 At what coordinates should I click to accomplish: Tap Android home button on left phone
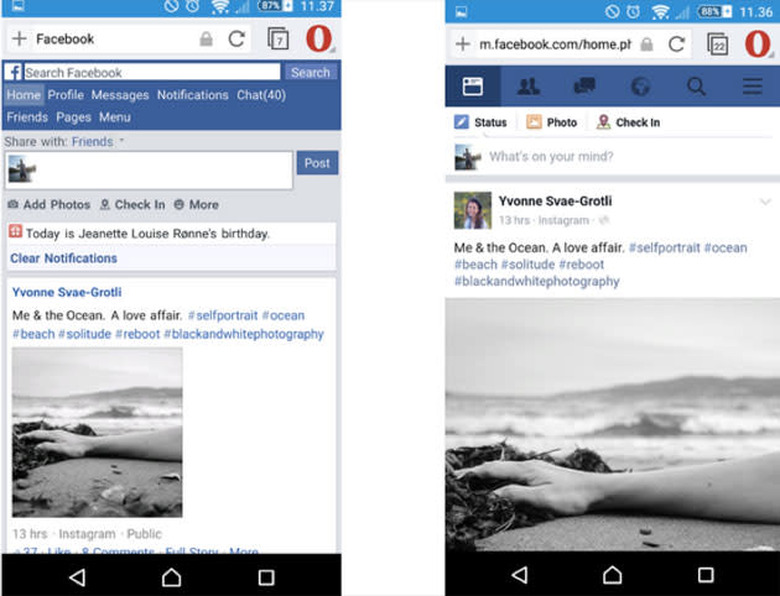pyautogui.click(x=172, y=577)
